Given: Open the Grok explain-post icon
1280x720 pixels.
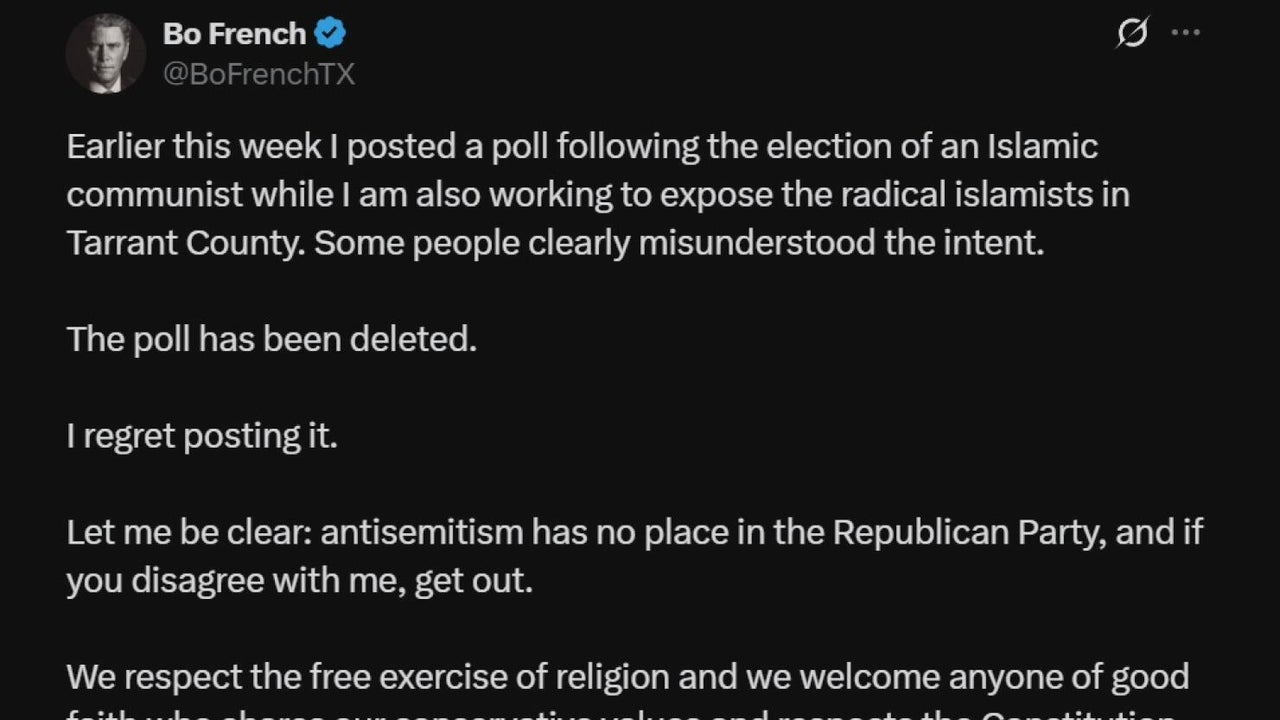Looking at the screenshot, I should 1131,34.
